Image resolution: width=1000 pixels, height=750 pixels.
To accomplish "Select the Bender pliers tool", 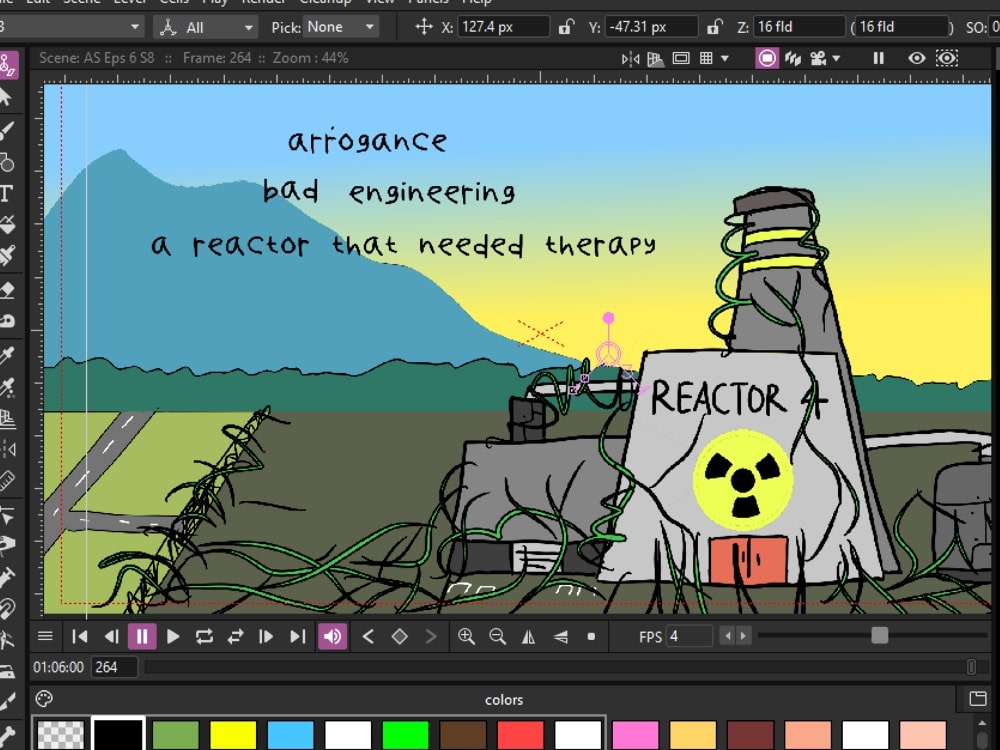I will pos(6,640).
